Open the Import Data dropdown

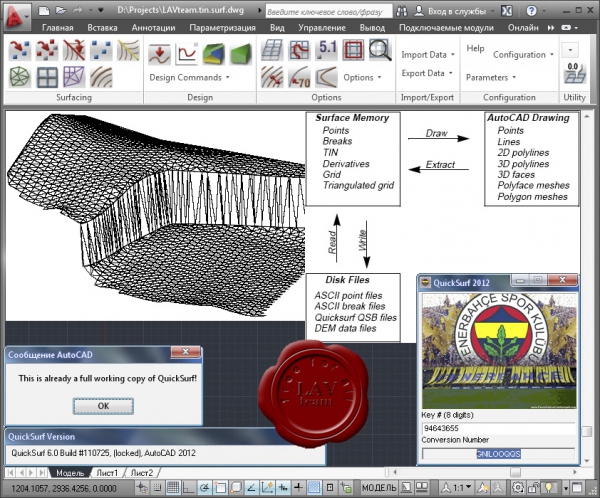pos(427,55)
